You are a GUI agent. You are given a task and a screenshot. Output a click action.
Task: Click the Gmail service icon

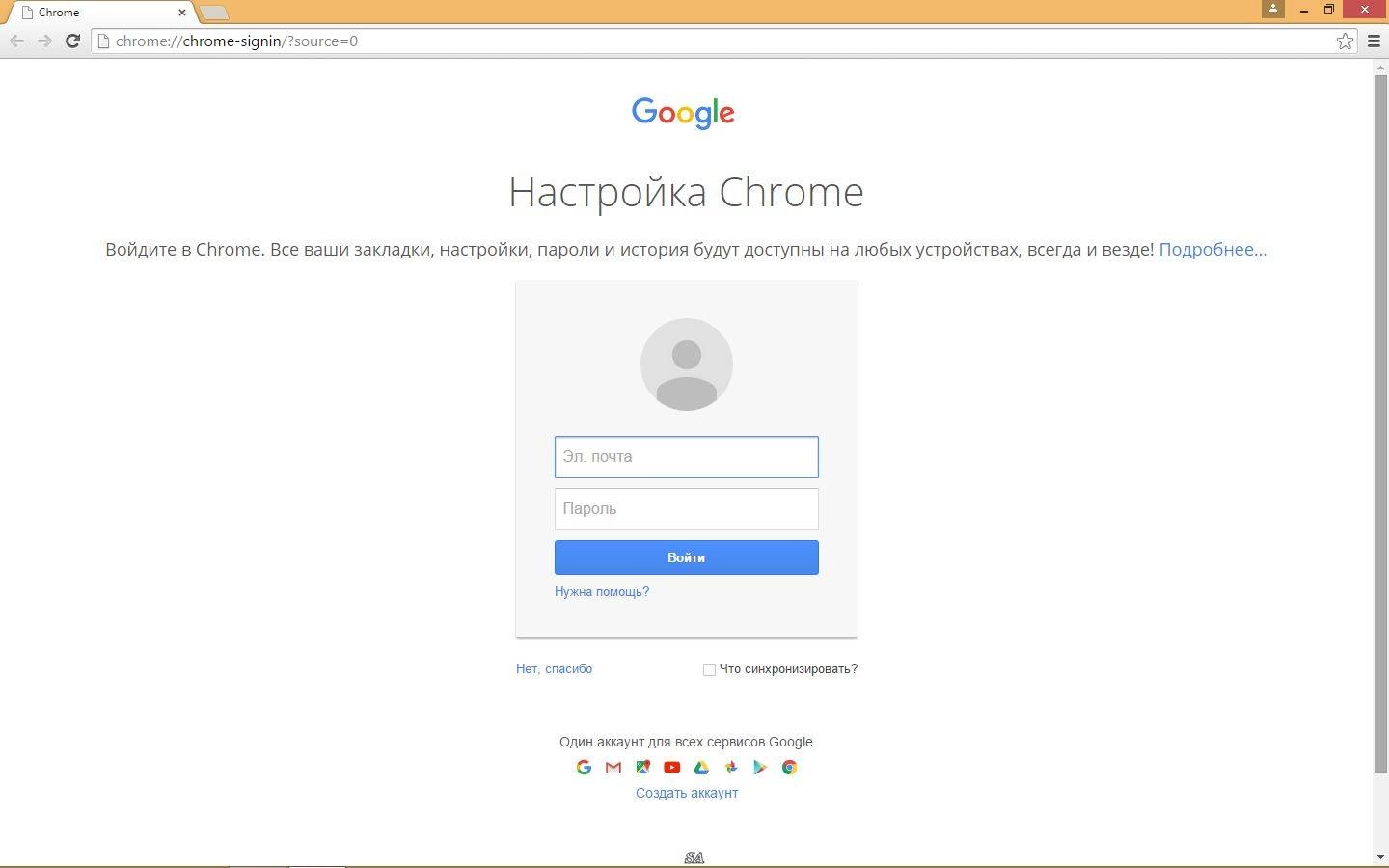pyautogui.click(x=613, y=768)
